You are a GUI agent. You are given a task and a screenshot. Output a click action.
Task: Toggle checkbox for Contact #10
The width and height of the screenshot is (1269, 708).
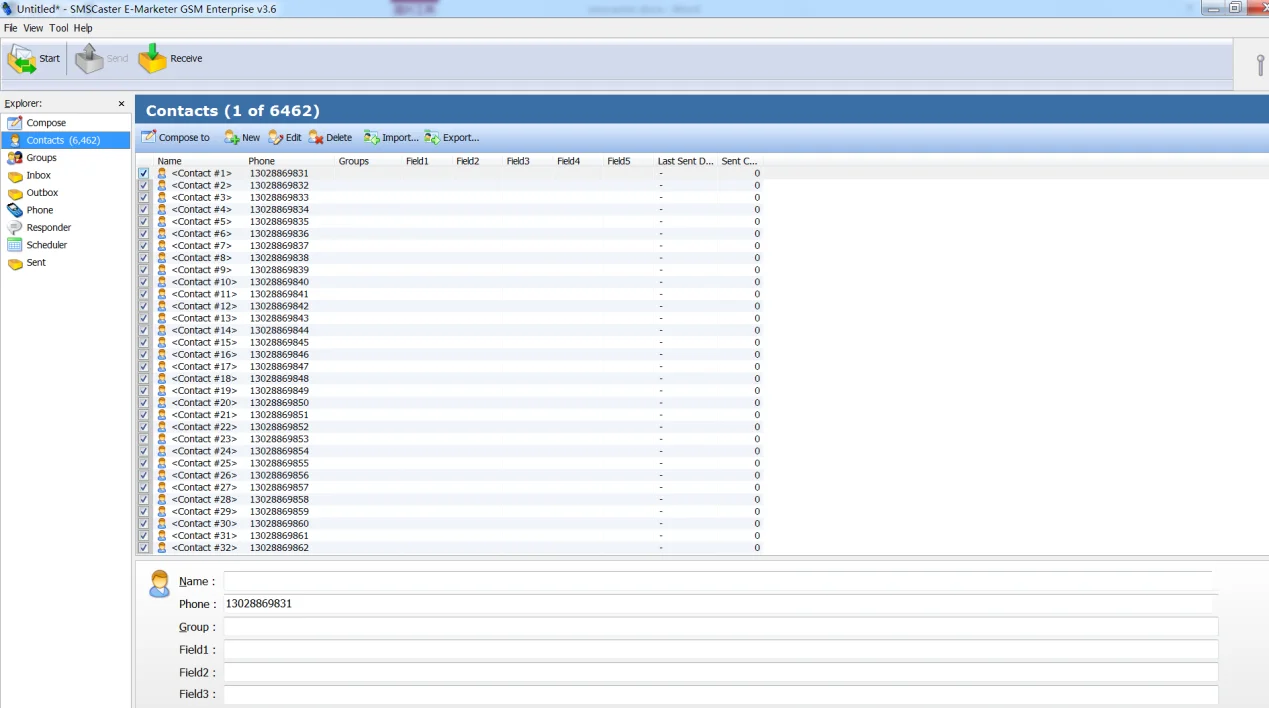coord(144,282)
